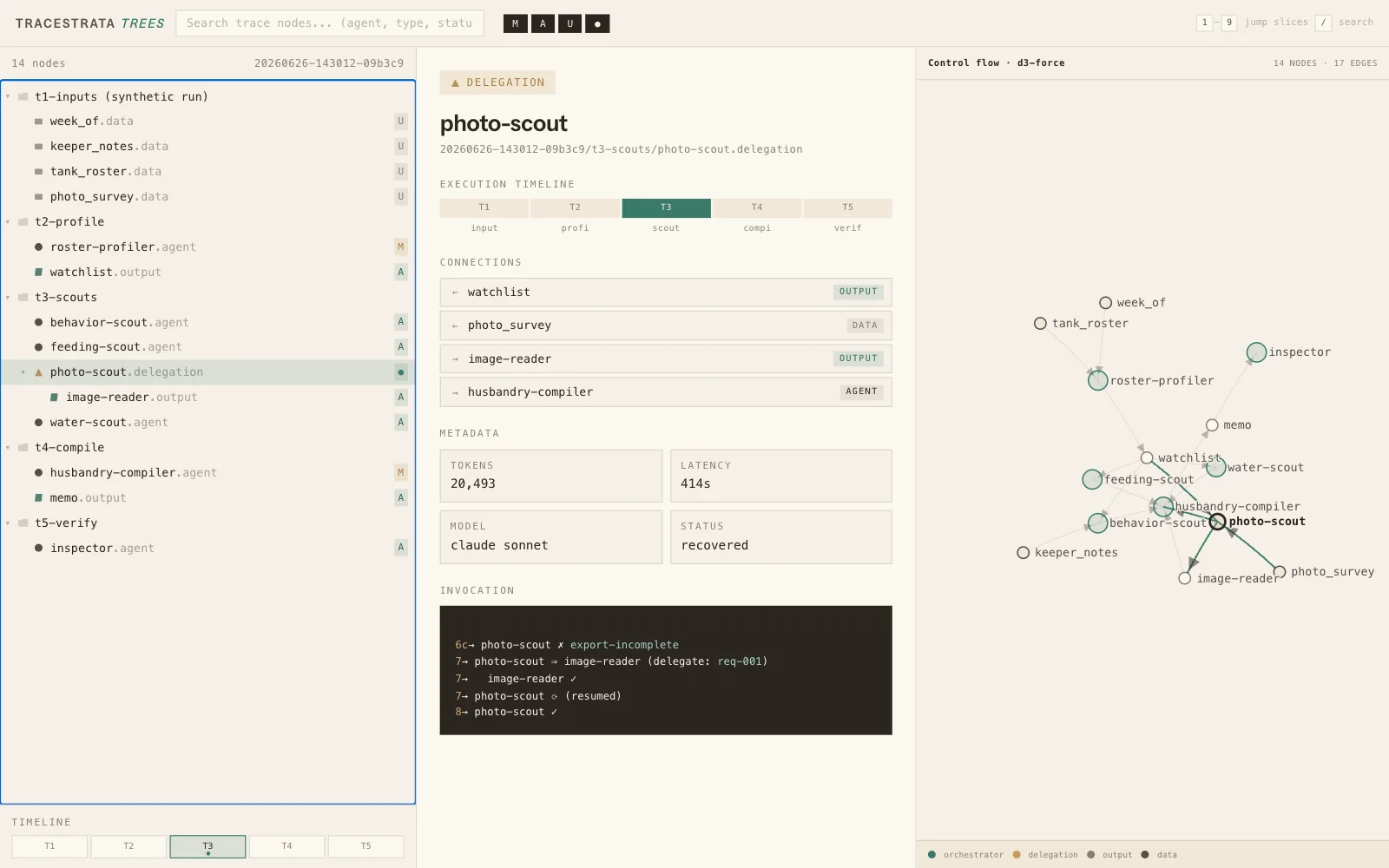The width and height of the screenshot is (1389, 868).
Task: Toggle the dot filter button
Action: click(597, 23)
